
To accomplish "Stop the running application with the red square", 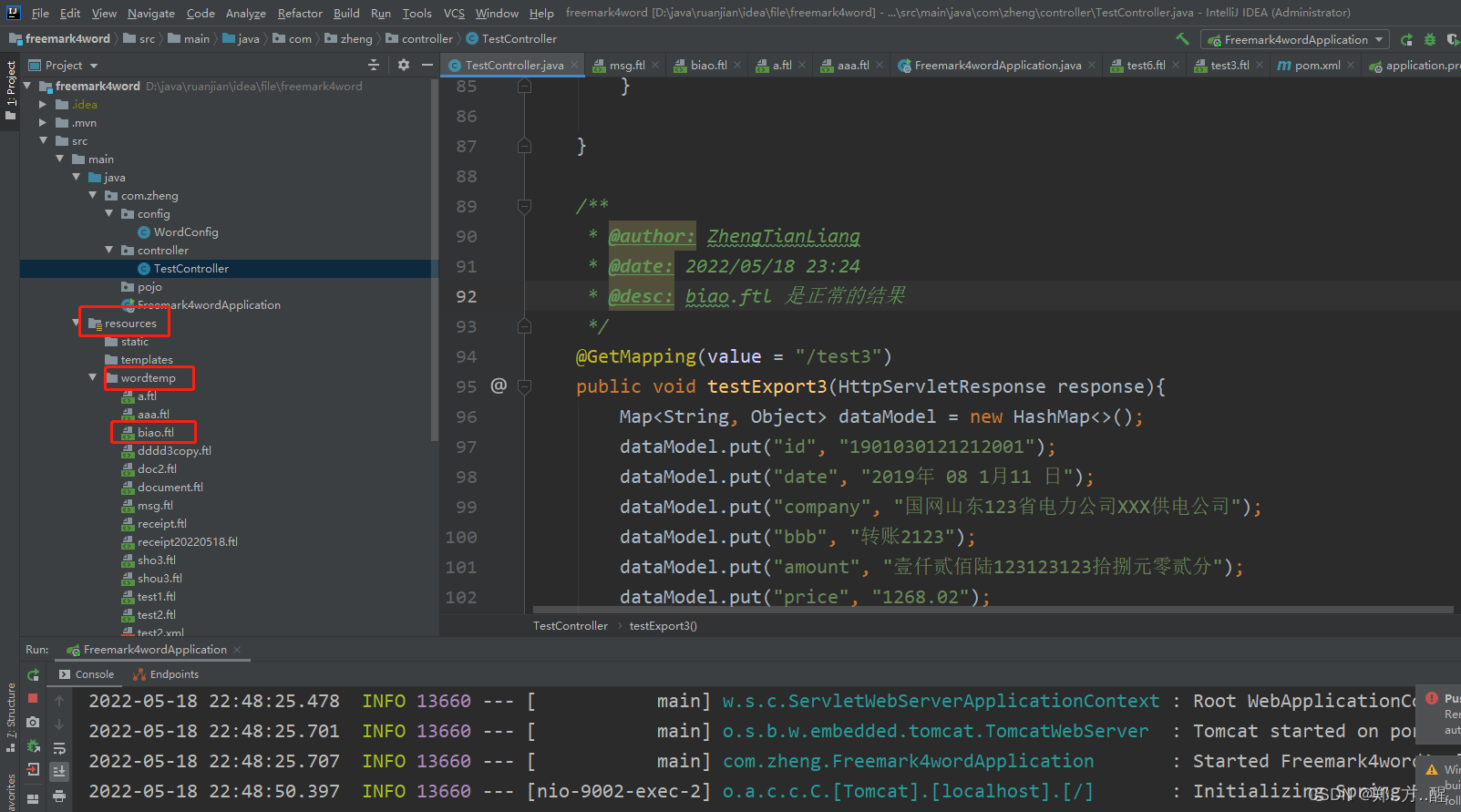I will click(33, 698).
